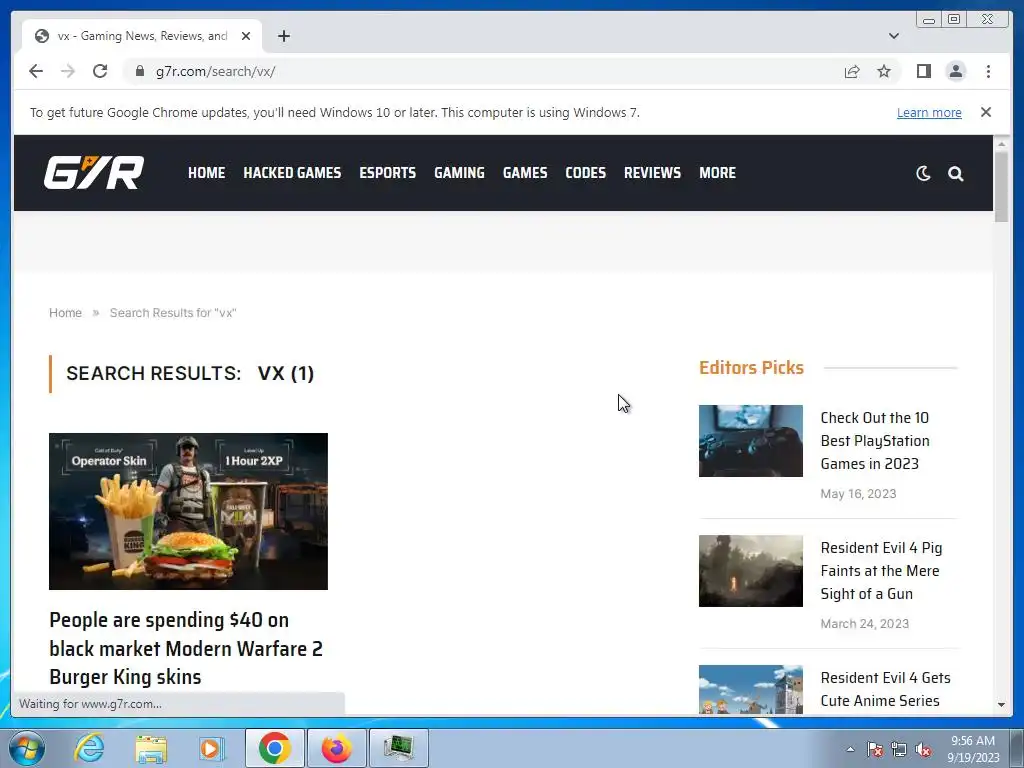Image resolution: width=1024 pixels, height=768 pixels.
Task: Dismiss the Chrome update infobar
Action: pyautogui.click(x=985, y=112)
